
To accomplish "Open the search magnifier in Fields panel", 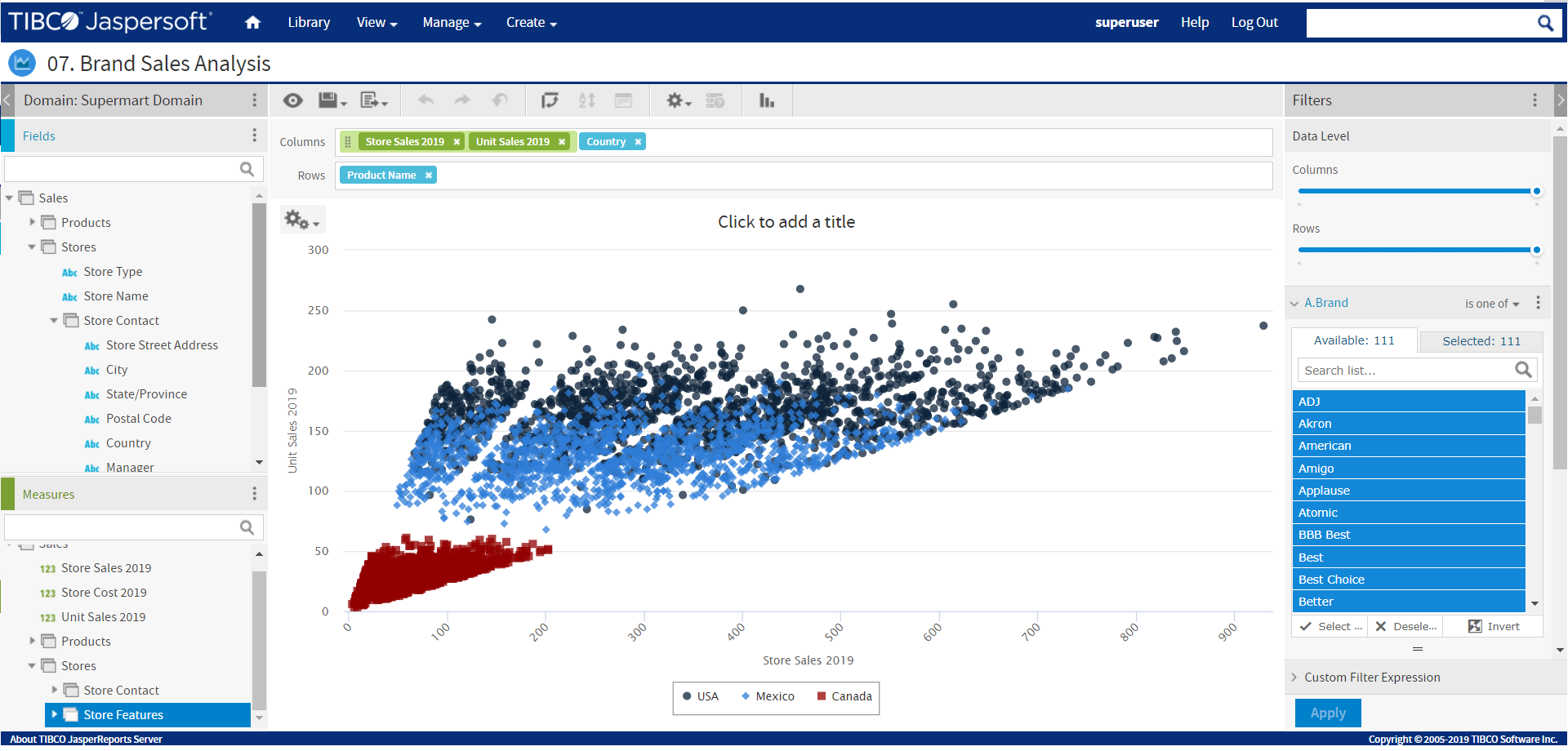I will 247,168.
